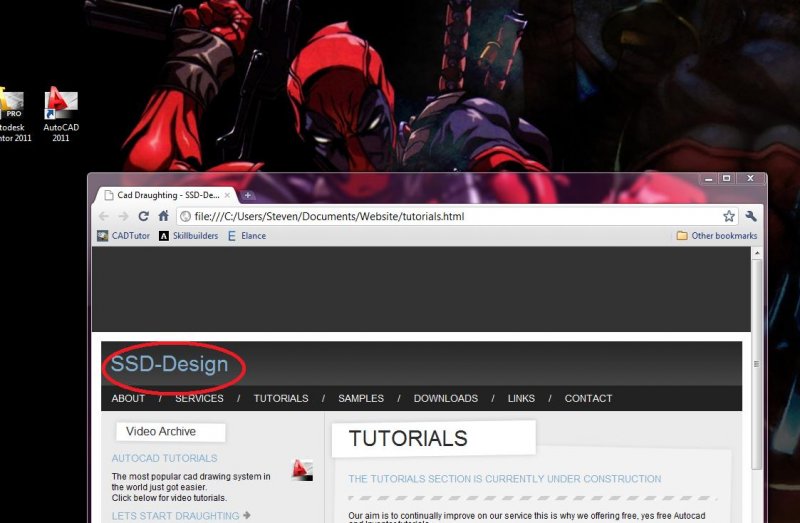Image resolution: width=800 pixels, height=523 pixels.
Task: Open the LINKS navigation item
Action: click(521, 399)
